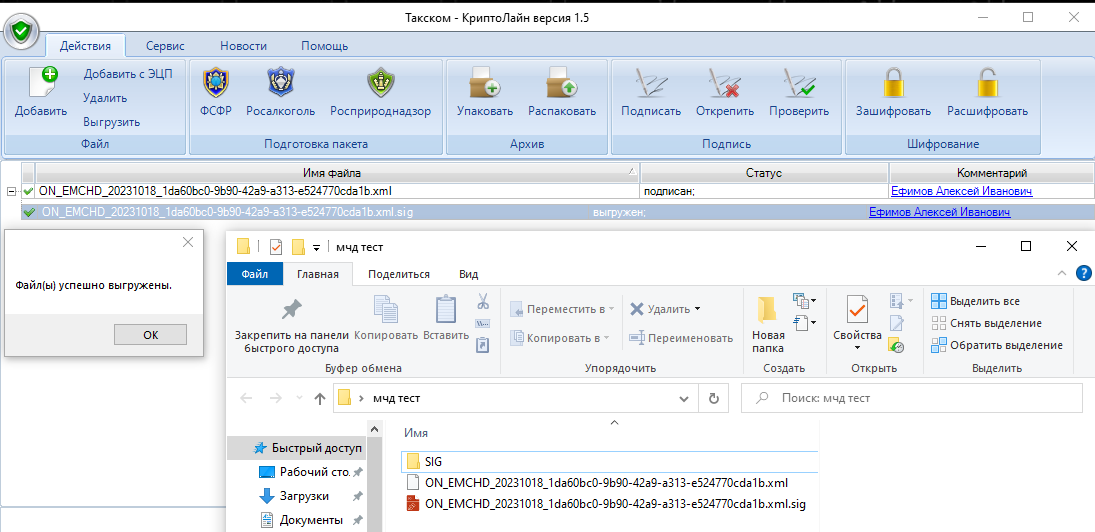Screen dimensions: 1095x532
Task: Click the Подписать signature icon
Action: (651, 82)
